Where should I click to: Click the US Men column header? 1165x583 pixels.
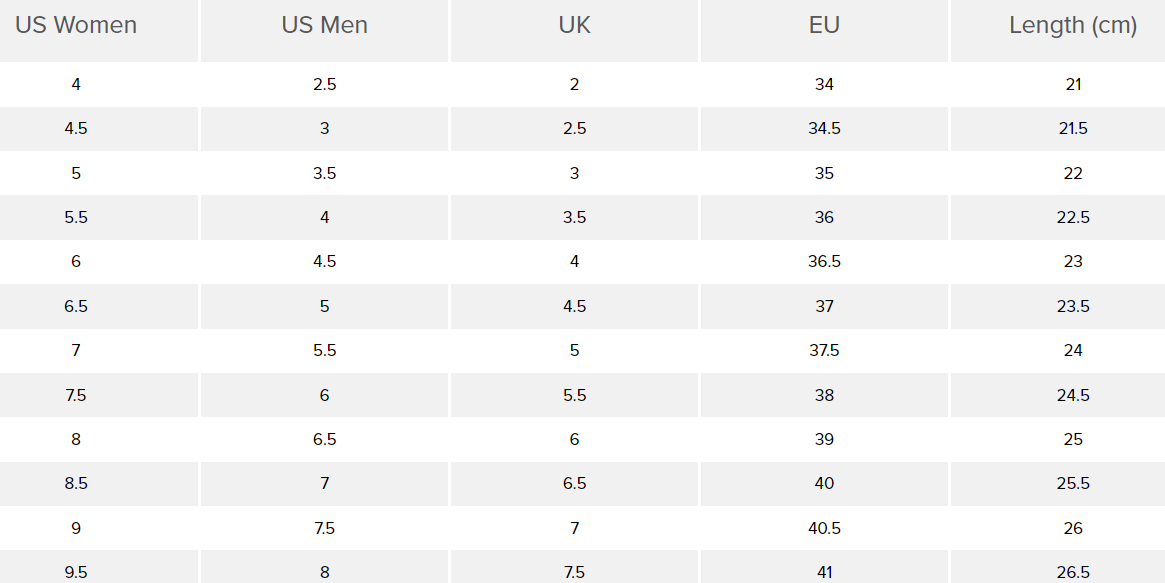point(325,25)
